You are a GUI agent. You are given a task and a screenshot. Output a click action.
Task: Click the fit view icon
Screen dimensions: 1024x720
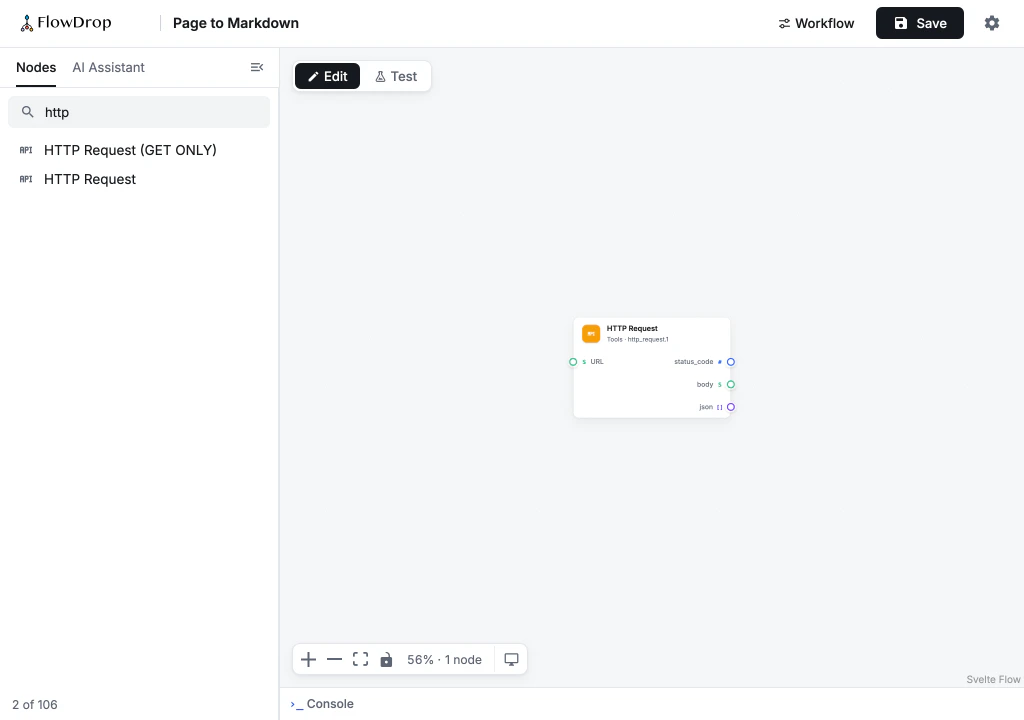pos(360,659)
